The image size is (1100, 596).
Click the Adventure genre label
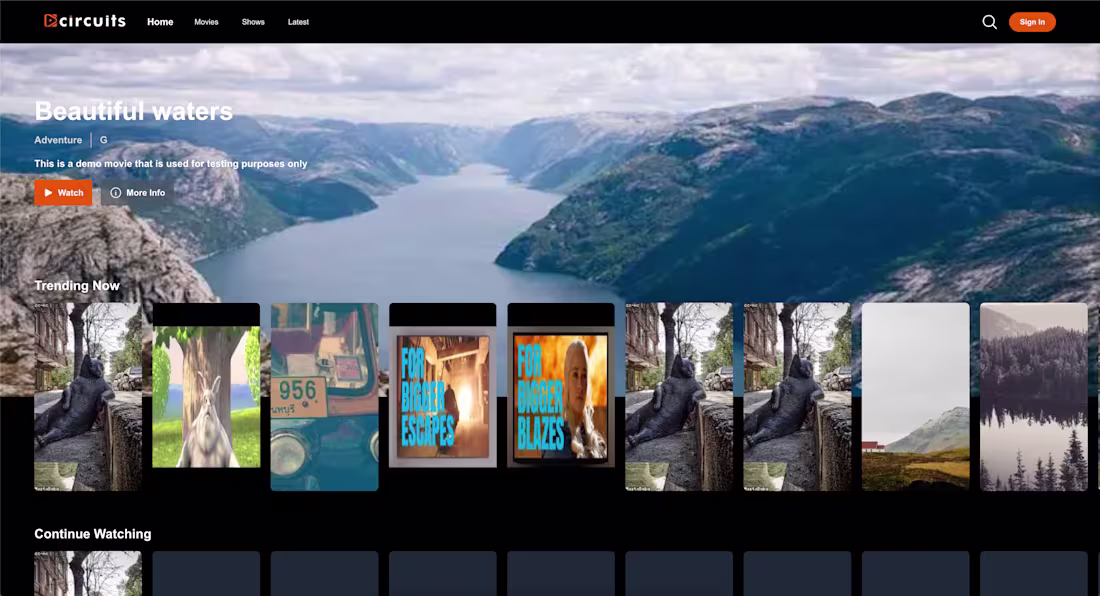tap(57, 140)
